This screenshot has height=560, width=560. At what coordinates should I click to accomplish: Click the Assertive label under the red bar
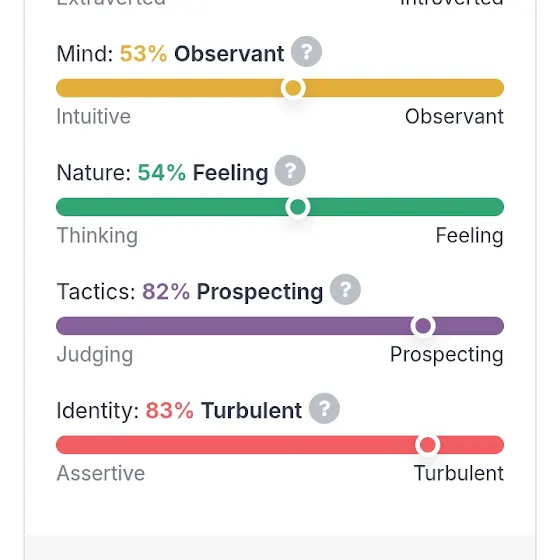[x=101, y=473]
